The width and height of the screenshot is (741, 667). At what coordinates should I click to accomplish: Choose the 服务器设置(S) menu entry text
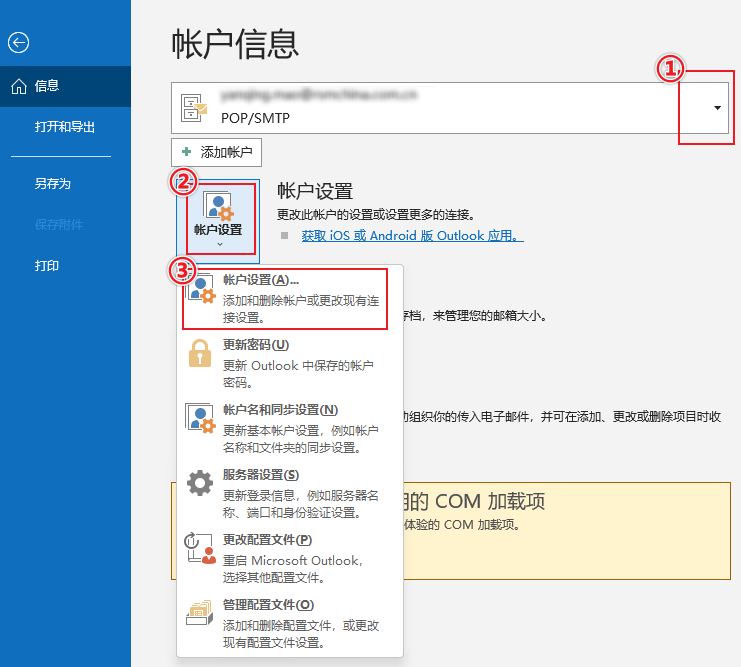point(260,475)
